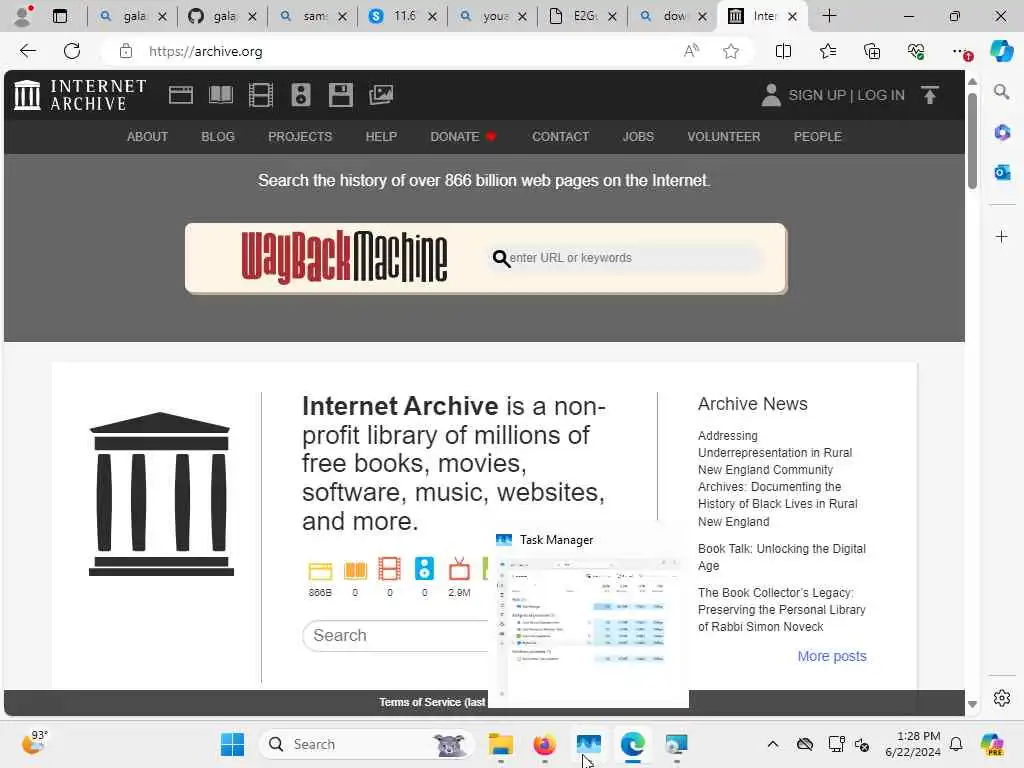
Task: Open Edge Favorites list icon
Action: click(827, 52)
